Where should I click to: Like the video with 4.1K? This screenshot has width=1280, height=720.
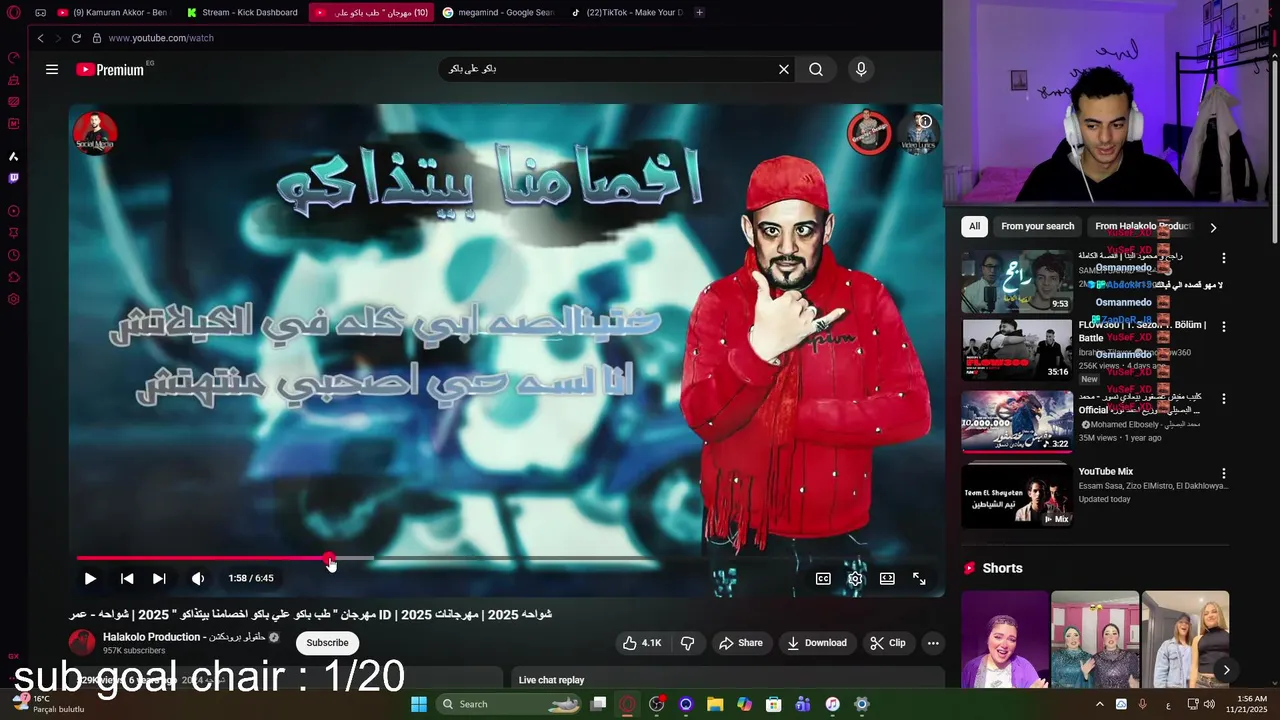click(x=642, y=643)
